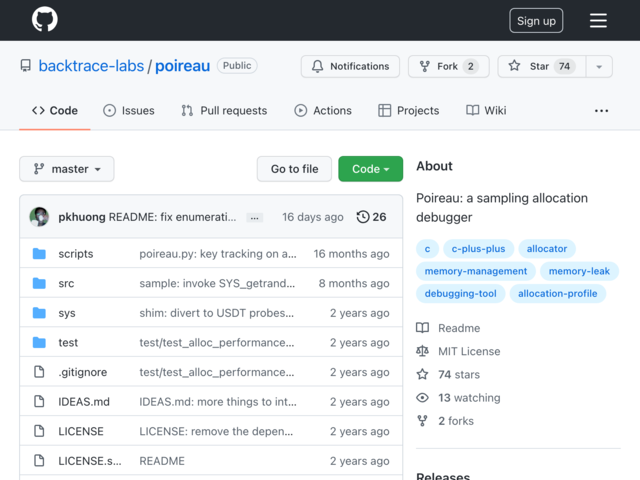Click the folder icon for src
The width and height of the screenshot is (640, 480).
[39, 283]
